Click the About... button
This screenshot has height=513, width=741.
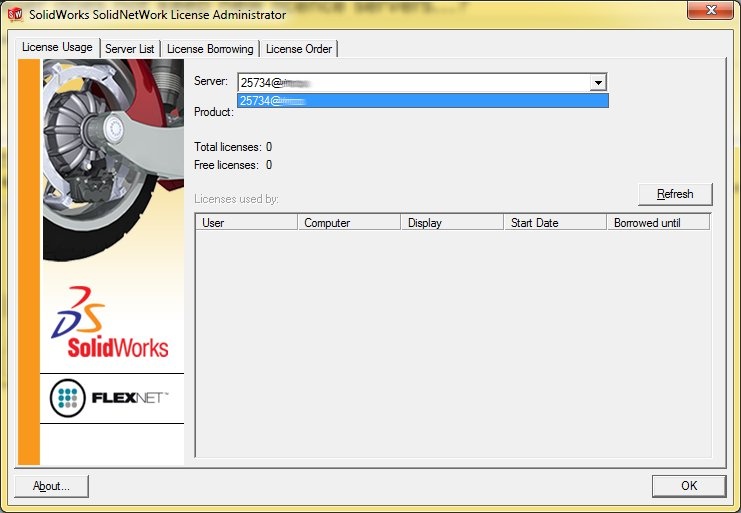tap(52, 486)
